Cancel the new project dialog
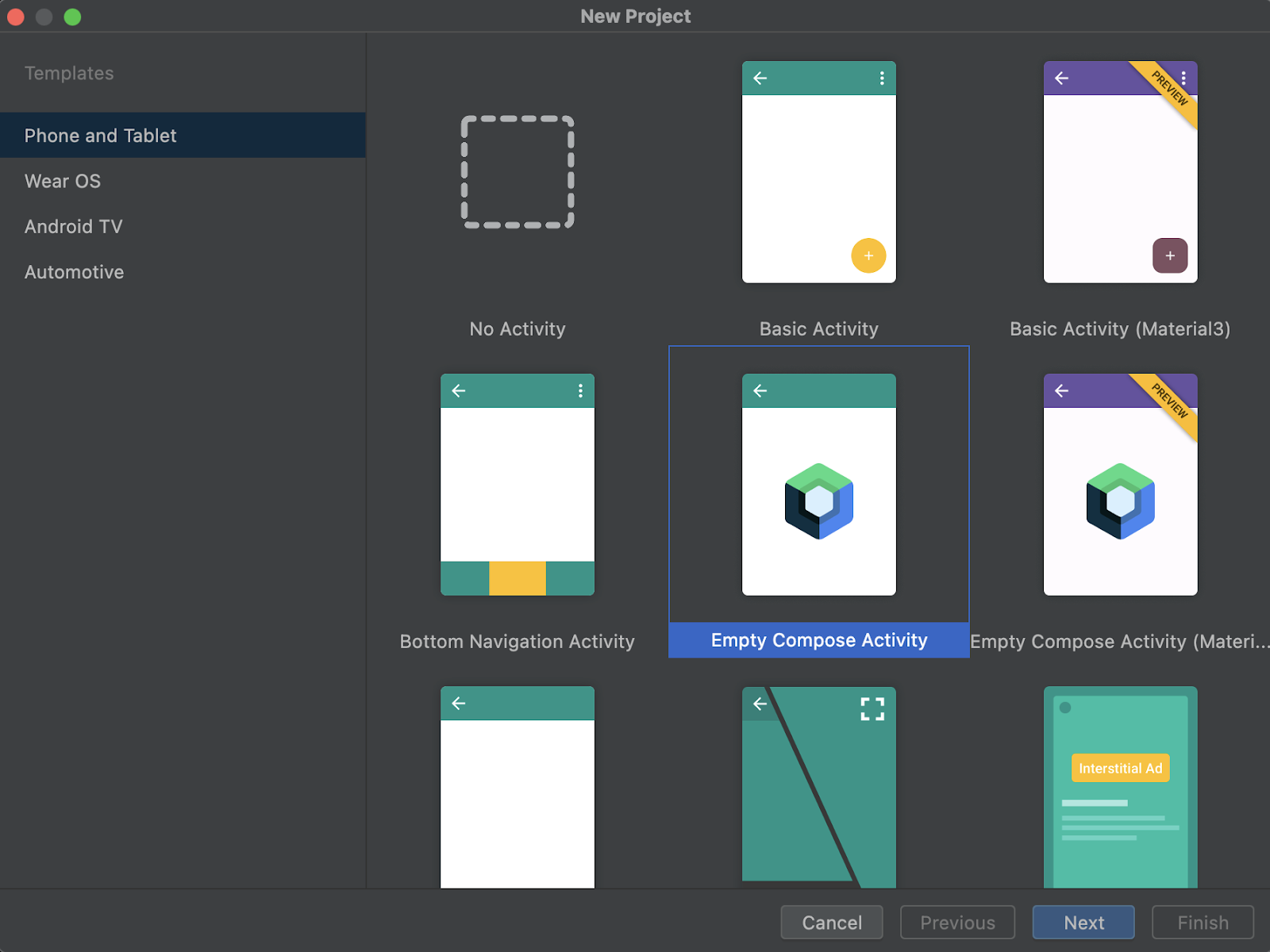Viewport: 1270px width, 952px height. tap(831, 922)
